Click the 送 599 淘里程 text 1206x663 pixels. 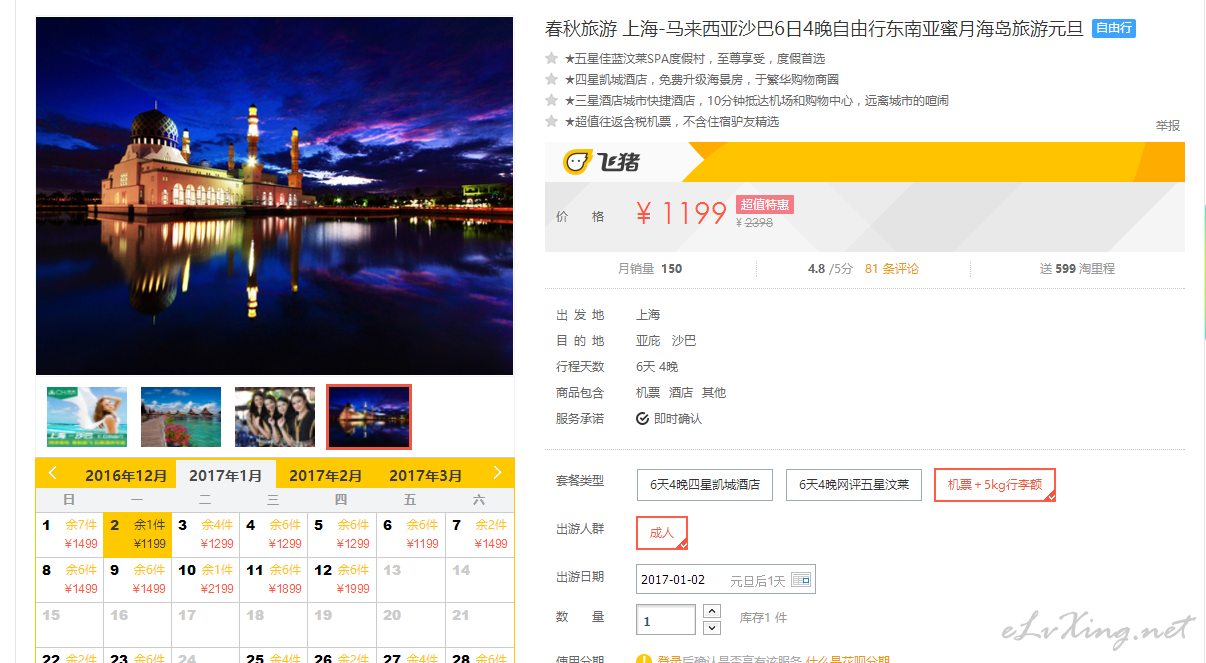1077,269
